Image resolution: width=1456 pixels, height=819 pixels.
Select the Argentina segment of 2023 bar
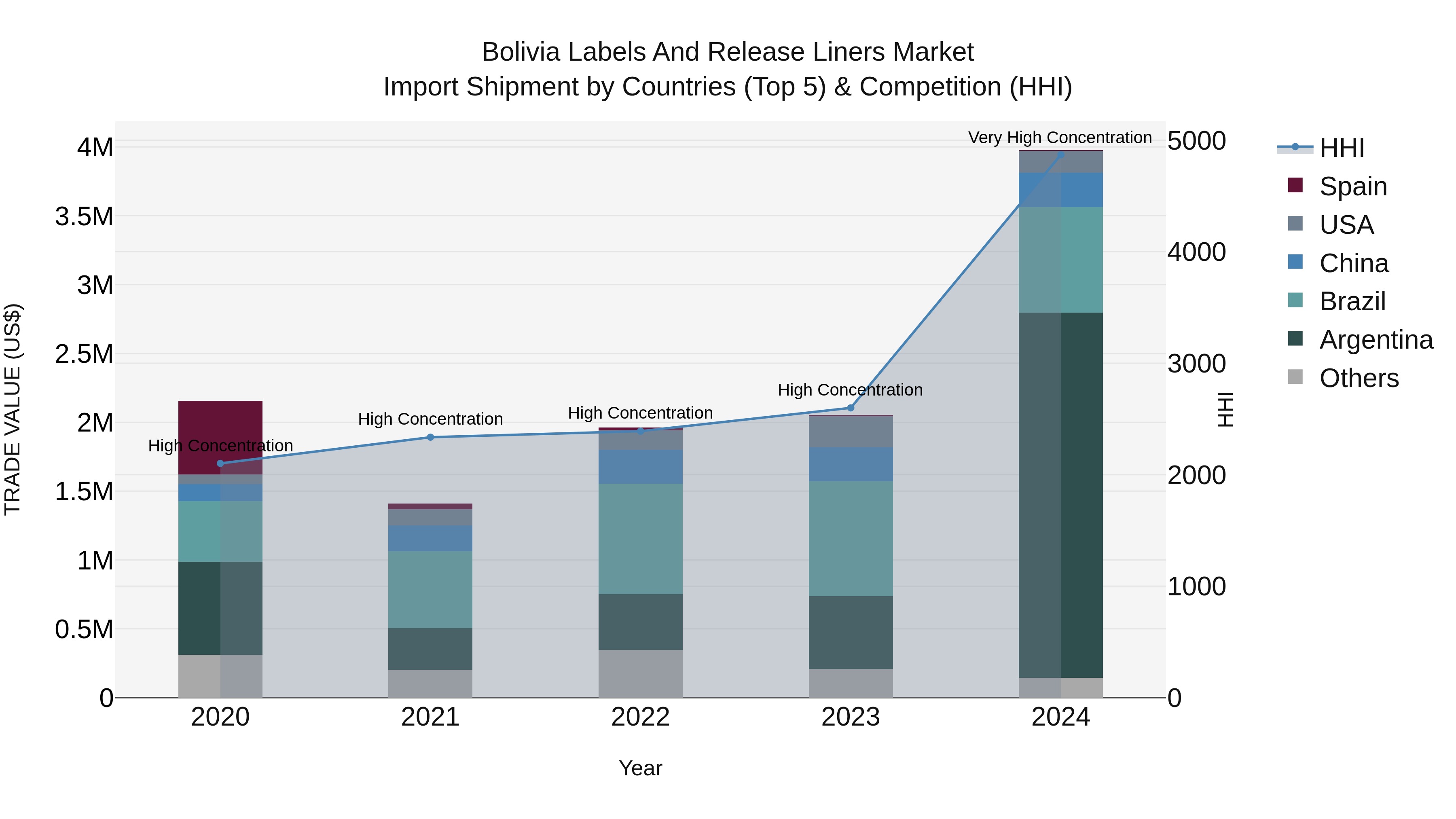tap(851, 633)
